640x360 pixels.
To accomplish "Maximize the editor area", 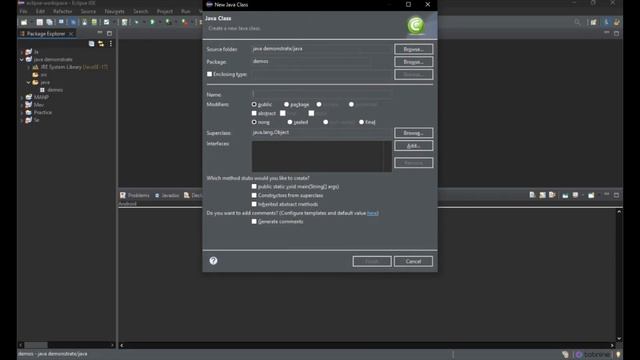I will tap(616, 33).
